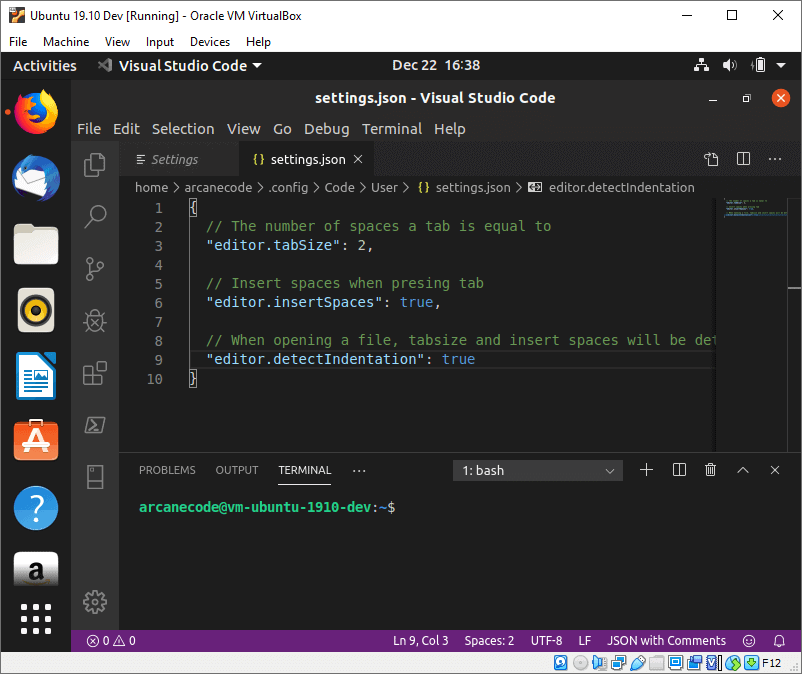Click the "editor.tabSize" line in editor
802x674 pixels.
[x=289, y=245]
